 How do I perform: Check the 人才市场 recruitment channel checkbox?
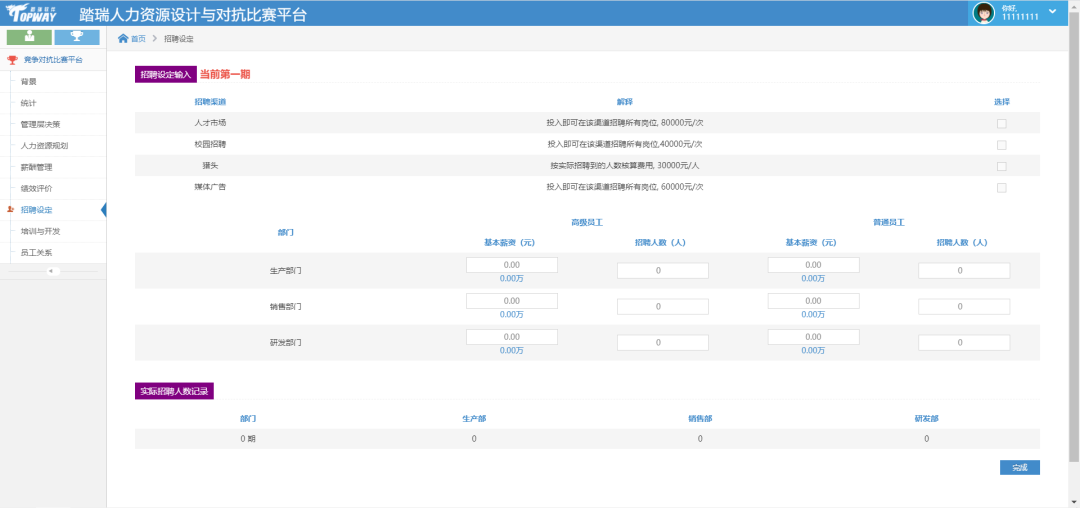pyautogui.click(x=1001, y=124)
